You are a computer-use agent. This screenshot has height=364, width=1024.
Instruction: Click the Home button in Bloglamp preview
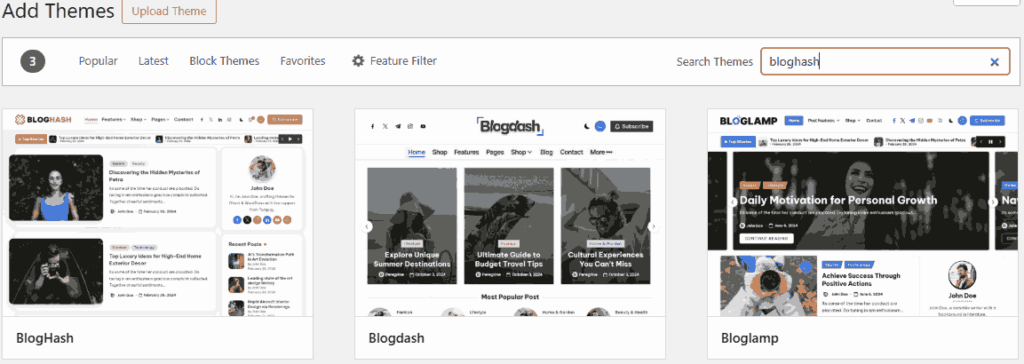coord(793,121)
